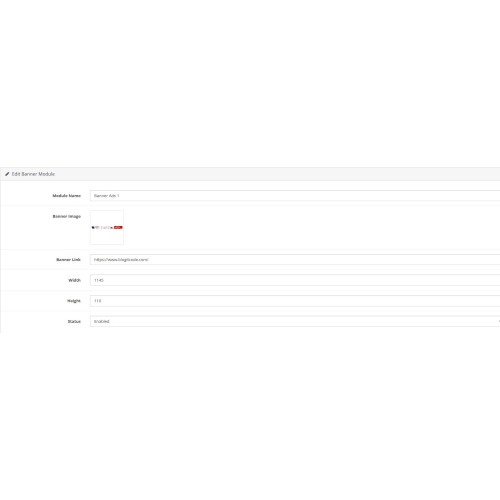500x500 pixels.
Task: Click the red badge in banner preview
Action: 118,227
